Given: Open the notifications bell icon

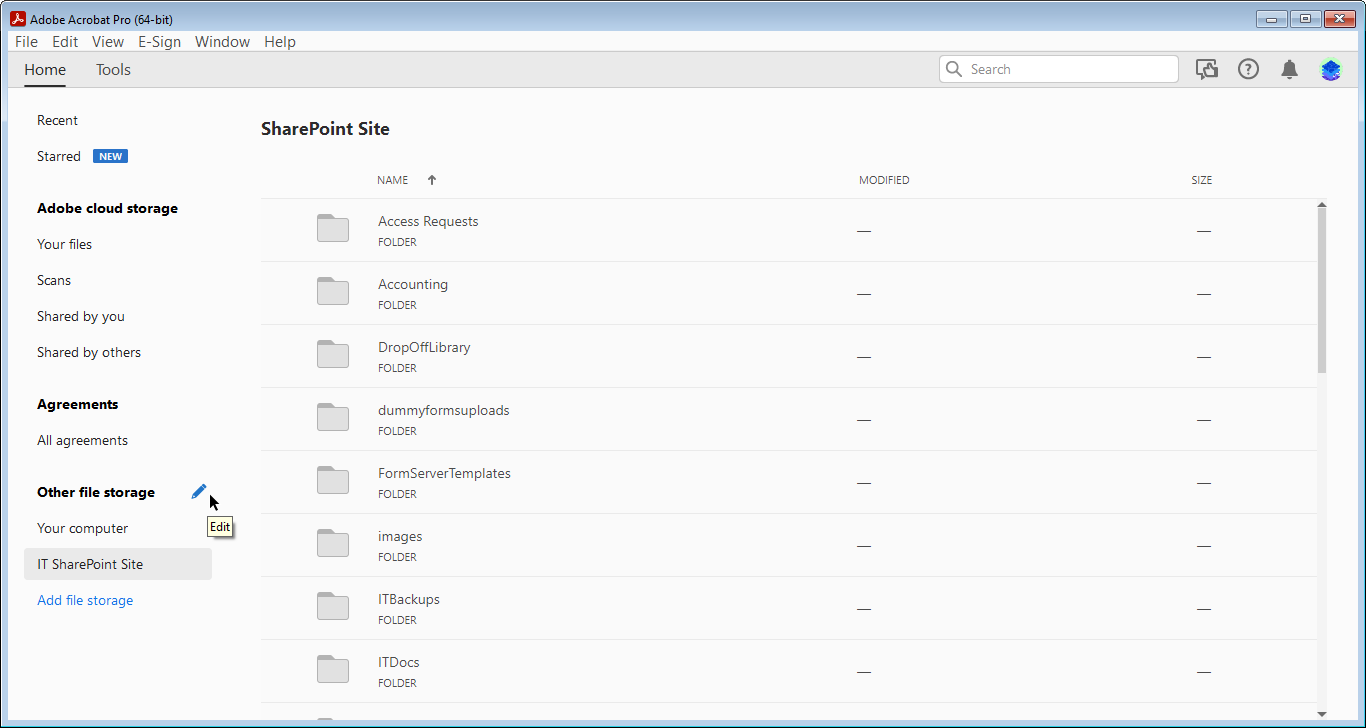Looking at the screenshot, I should pos(1290,69).
